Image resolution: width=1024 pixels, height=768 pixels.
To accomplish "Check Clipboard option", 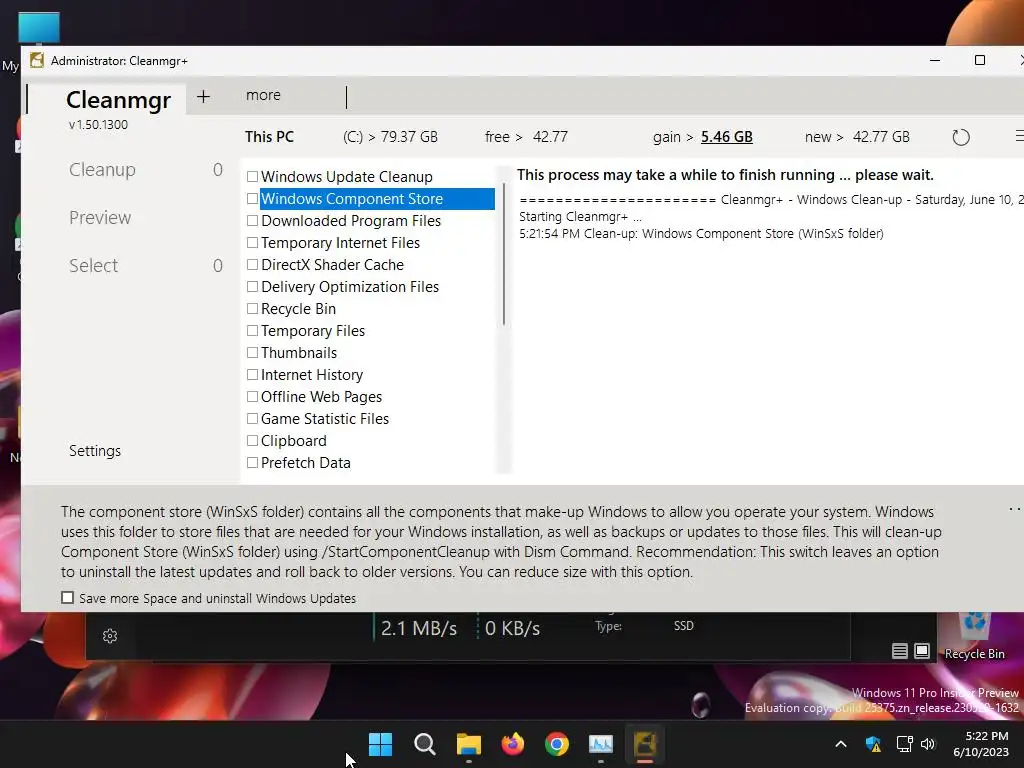I will coord(252,441).
